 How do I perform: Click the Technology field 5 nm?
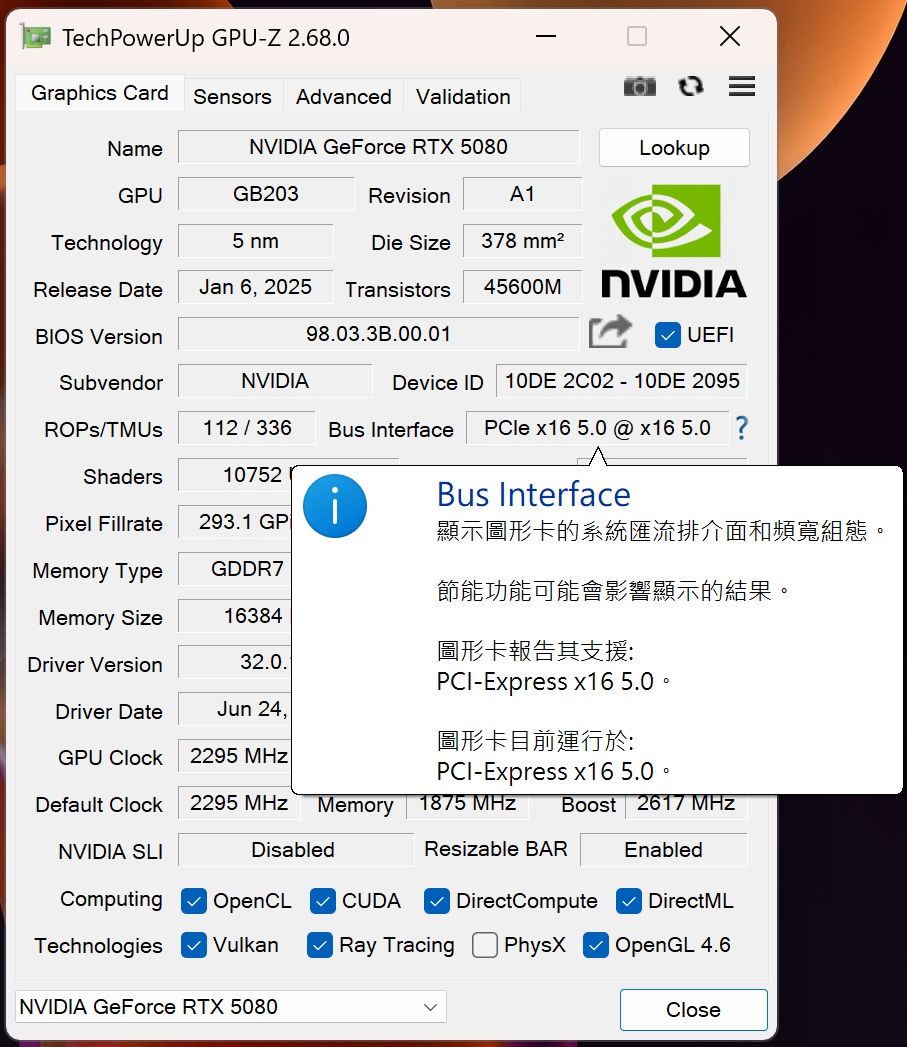point(255,241)
